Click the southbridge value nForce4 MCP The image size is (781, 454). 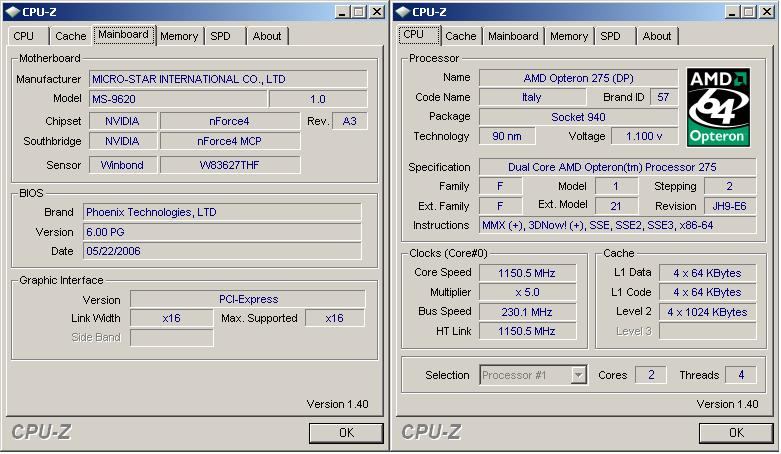coord(230,141)
